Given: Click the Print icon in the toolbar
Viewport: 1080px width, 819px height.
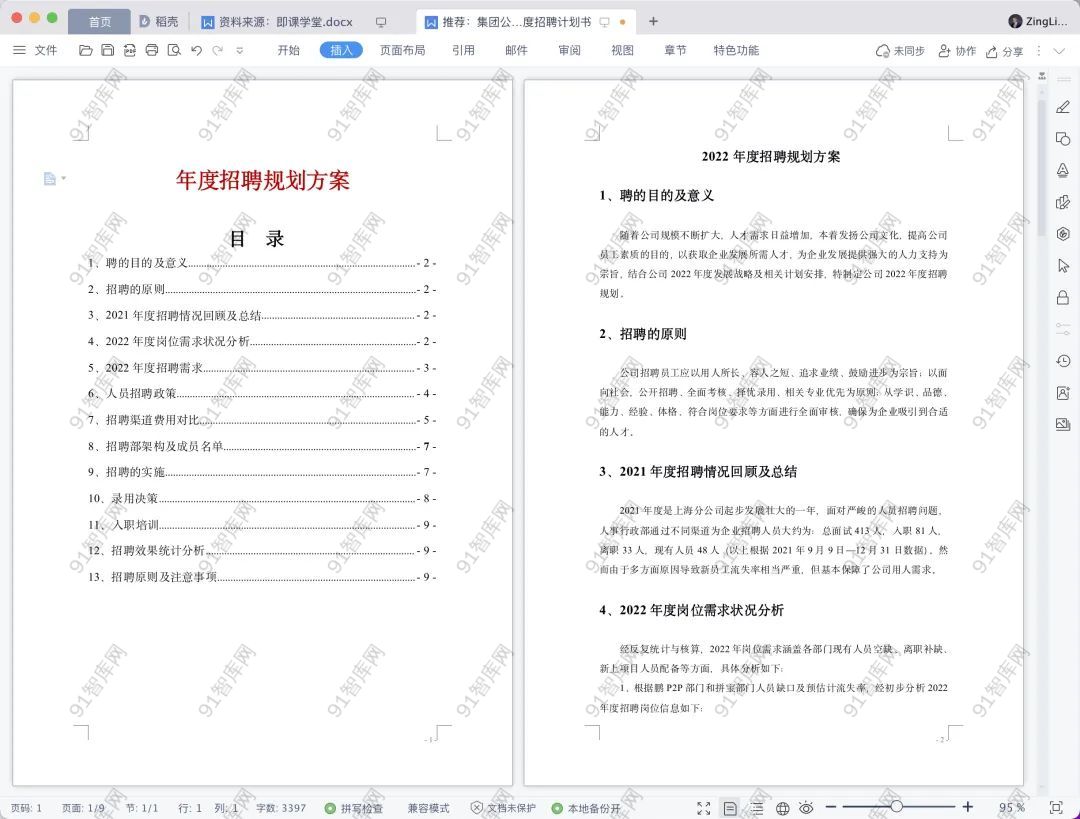Looking at the screenshot, I should point(152,50).
